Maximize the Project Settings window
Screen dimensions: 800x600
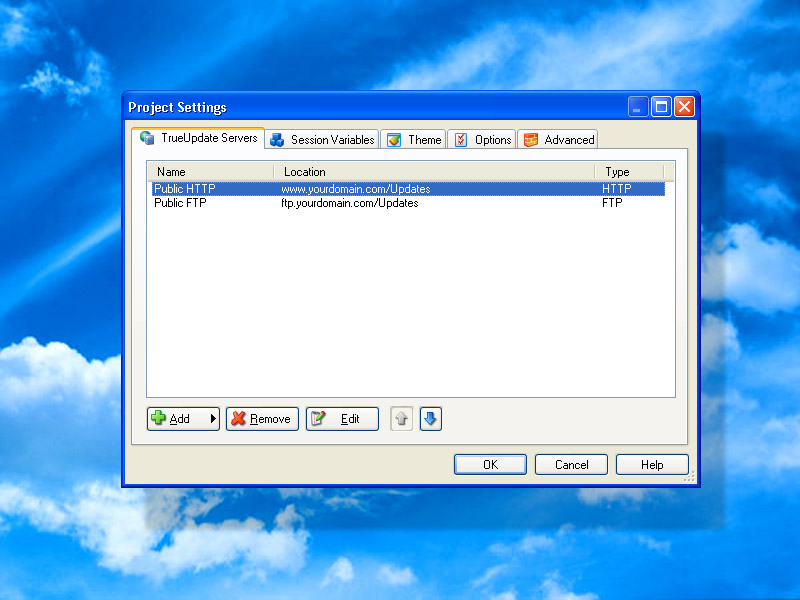[x=661, y=107]
